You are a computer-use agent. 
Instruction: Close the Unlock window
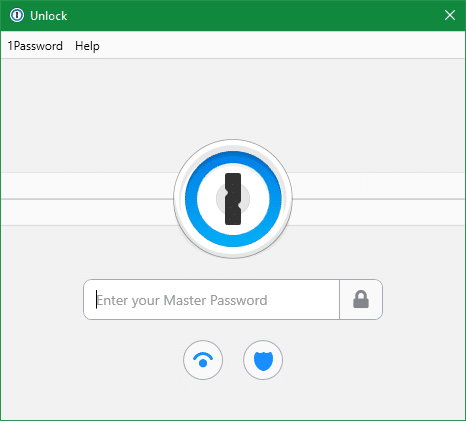pyautogui.click(x=450, y=15)
